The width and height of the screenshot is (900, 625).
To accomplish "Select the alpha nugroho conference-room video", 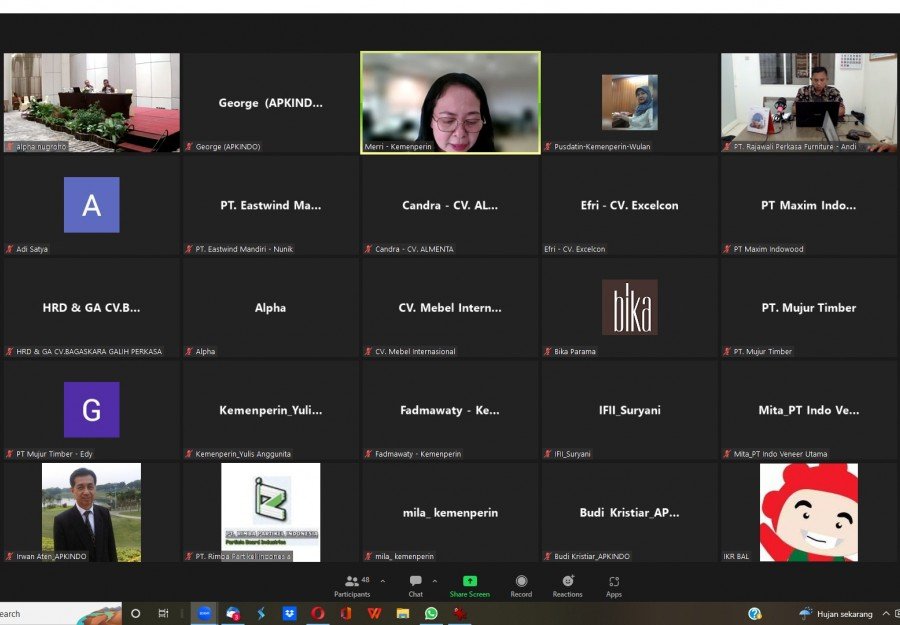I will [92, 102].
